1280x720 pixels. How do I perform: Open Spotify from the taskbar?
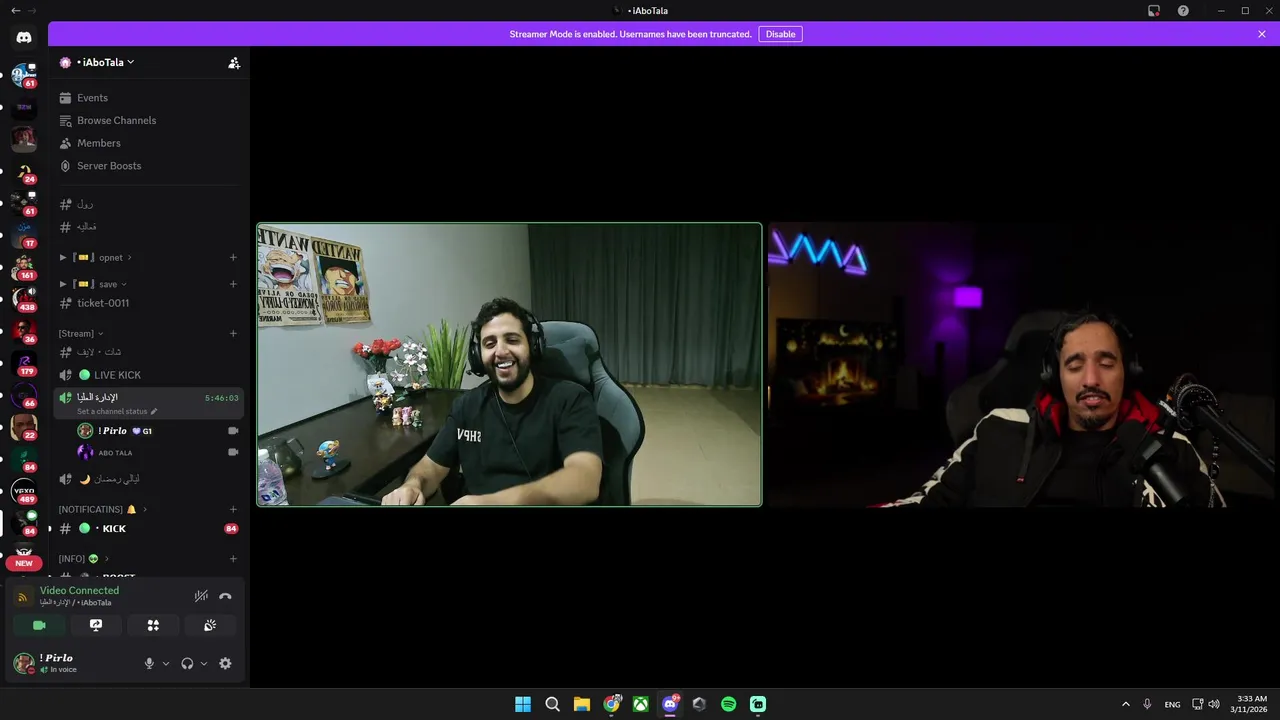tap(728, 704)
